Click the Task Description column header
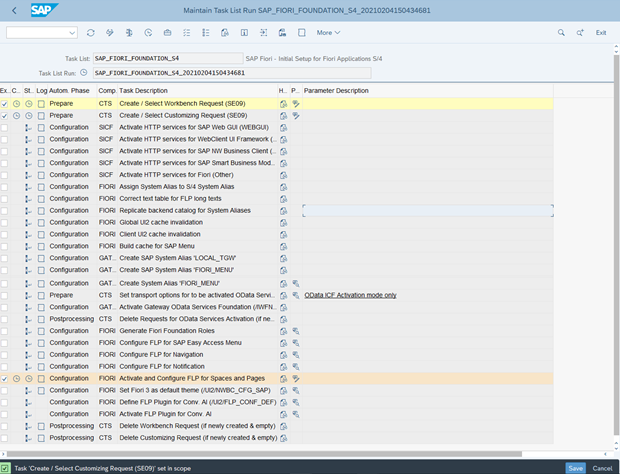The height and width of the screenshot is (475, 620). click(x=144, y=91)
